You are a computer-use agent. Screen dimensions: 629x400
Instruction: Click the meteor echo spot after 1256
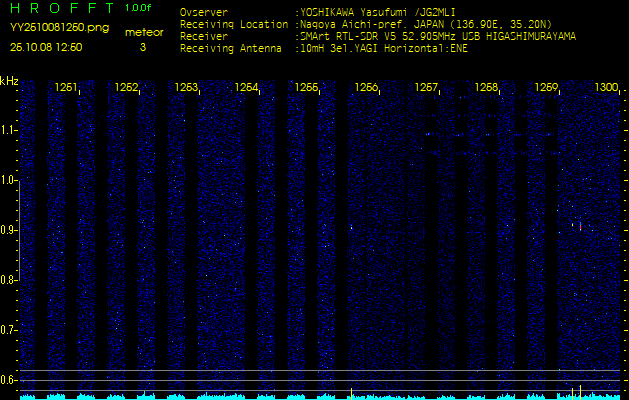[x=351, y=227]
